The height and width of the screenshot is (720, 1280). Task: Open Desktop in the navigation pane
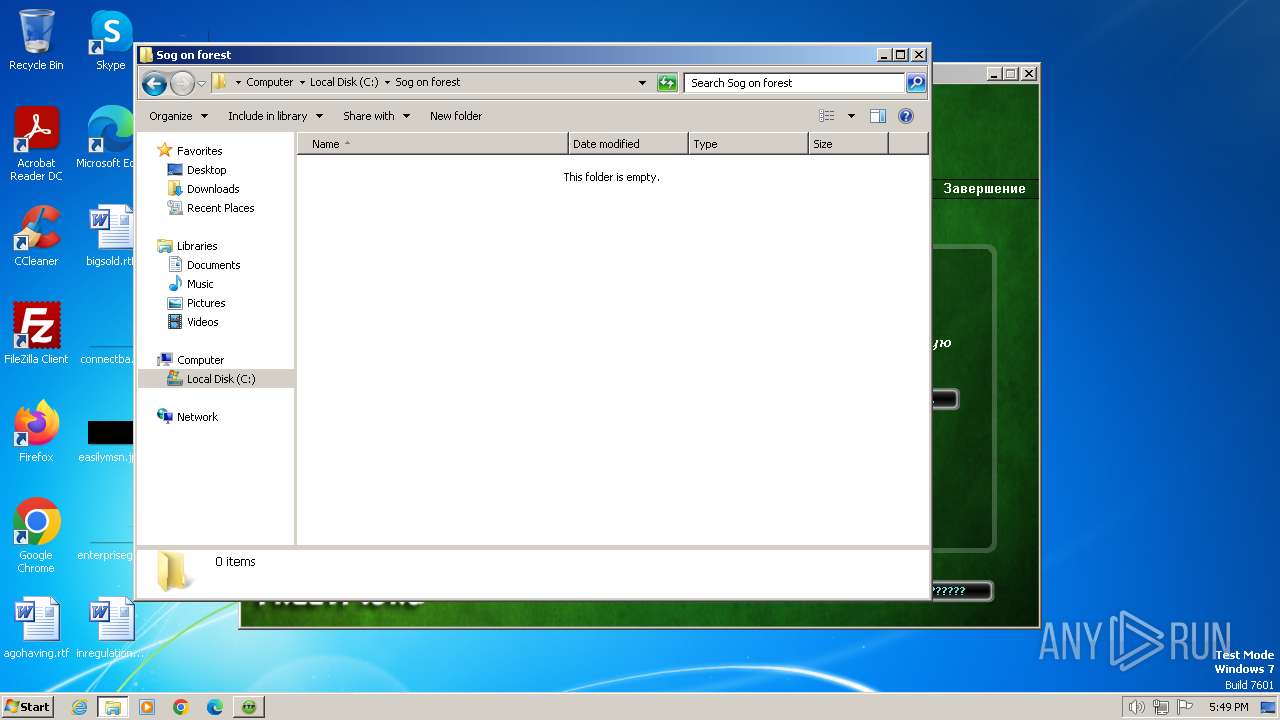tap(206, 170)
